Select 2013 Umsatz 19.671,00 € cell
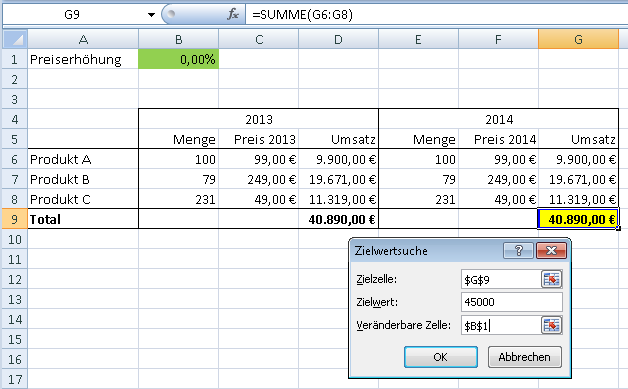 pos(338,179)
